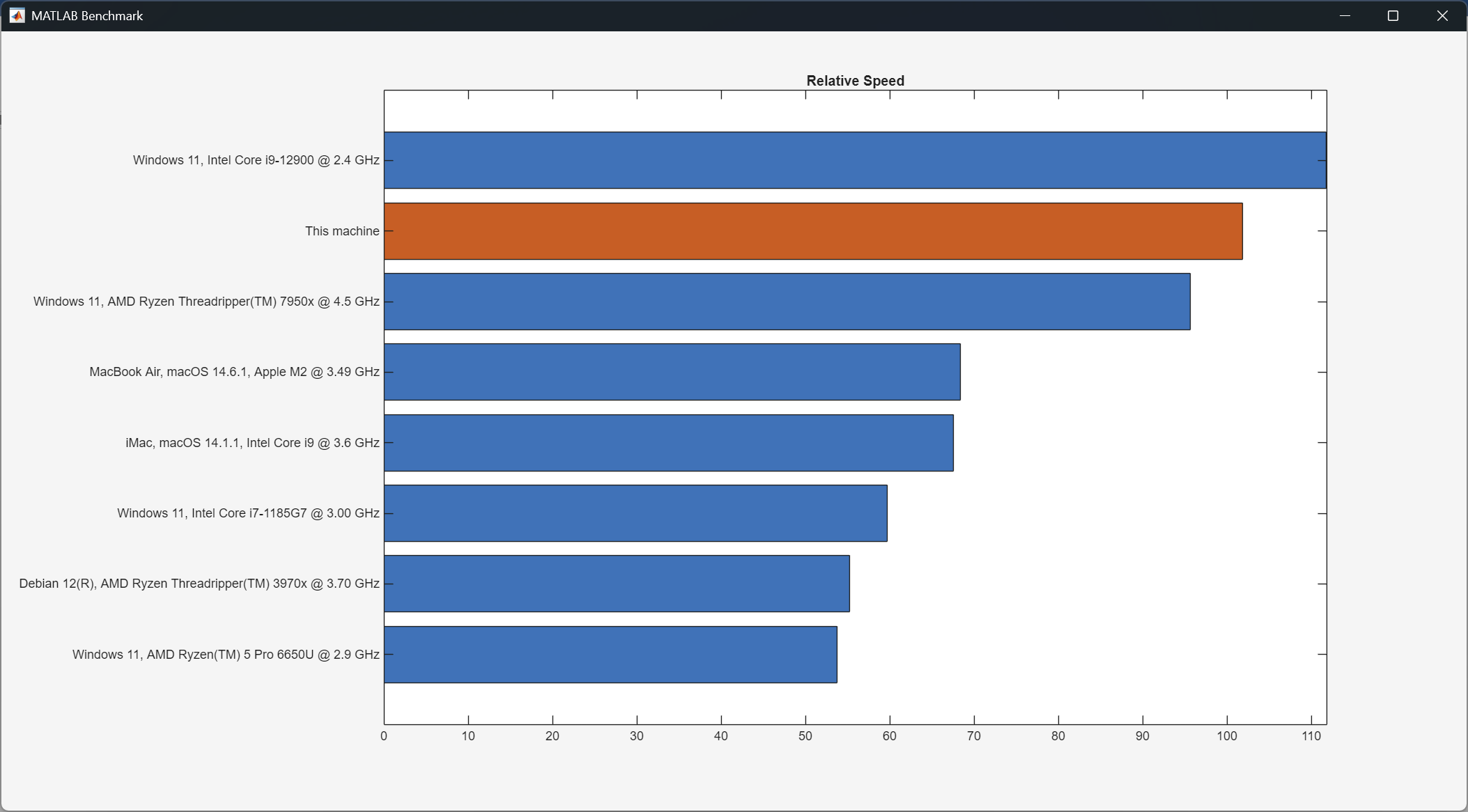Screen dimensions: 1468x812
Task: Click the Windows 11 i9-12900 label text
Action: (256, 160)
